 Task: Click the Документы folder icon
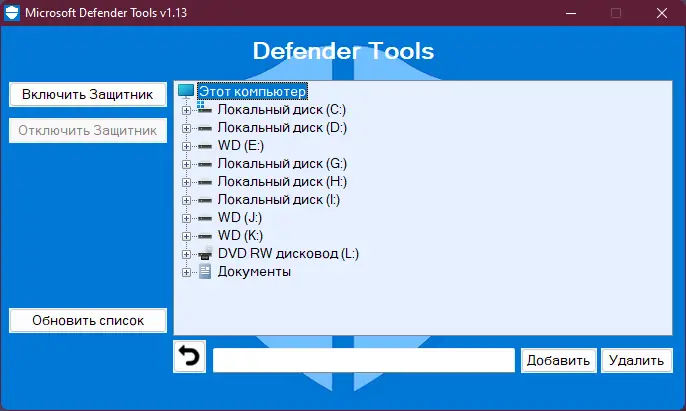tap(205, 271)
